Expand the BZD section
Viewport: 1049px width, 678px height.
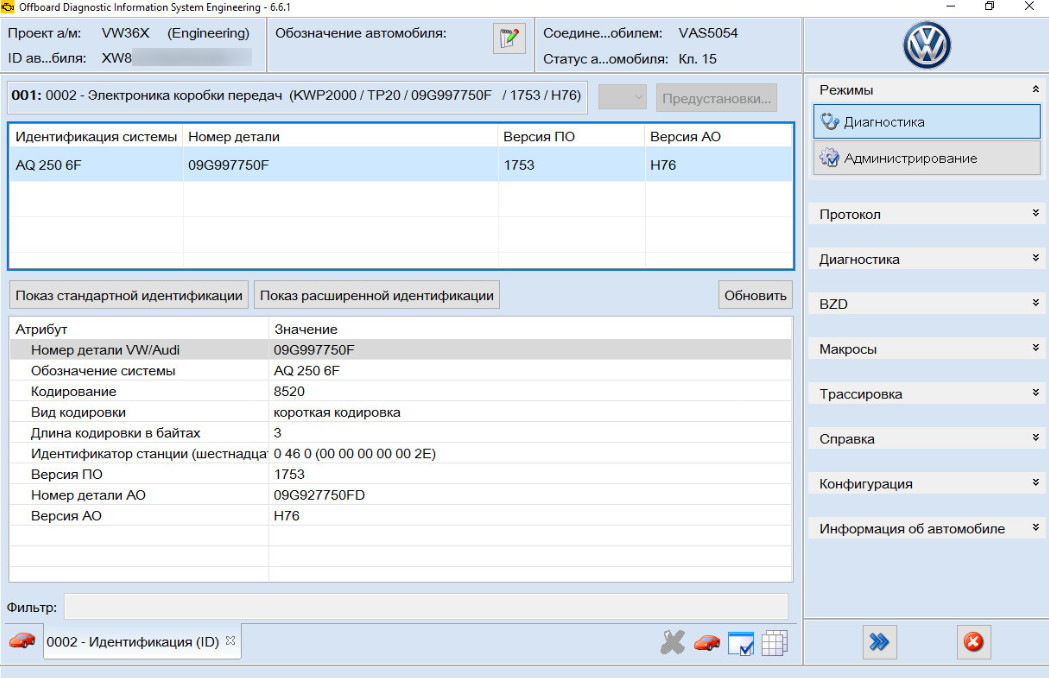(x=1035, y=303)
